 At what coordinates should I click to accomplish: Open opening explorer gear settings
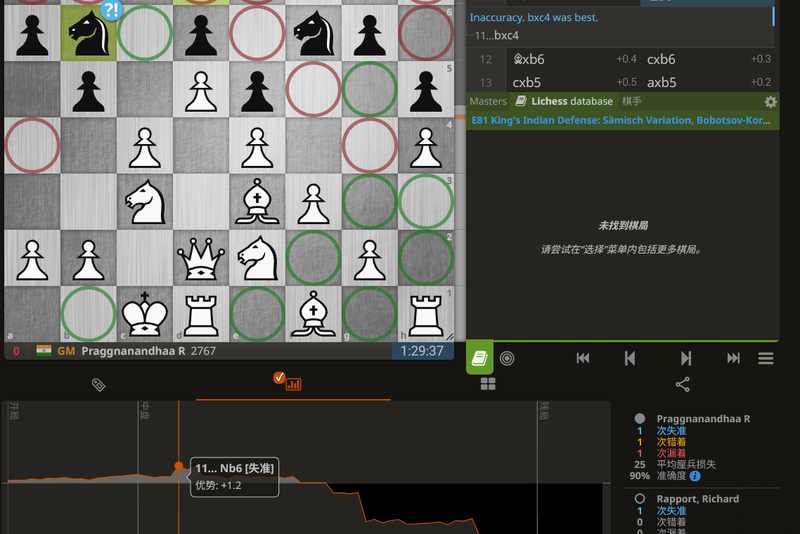click(770, 102)
